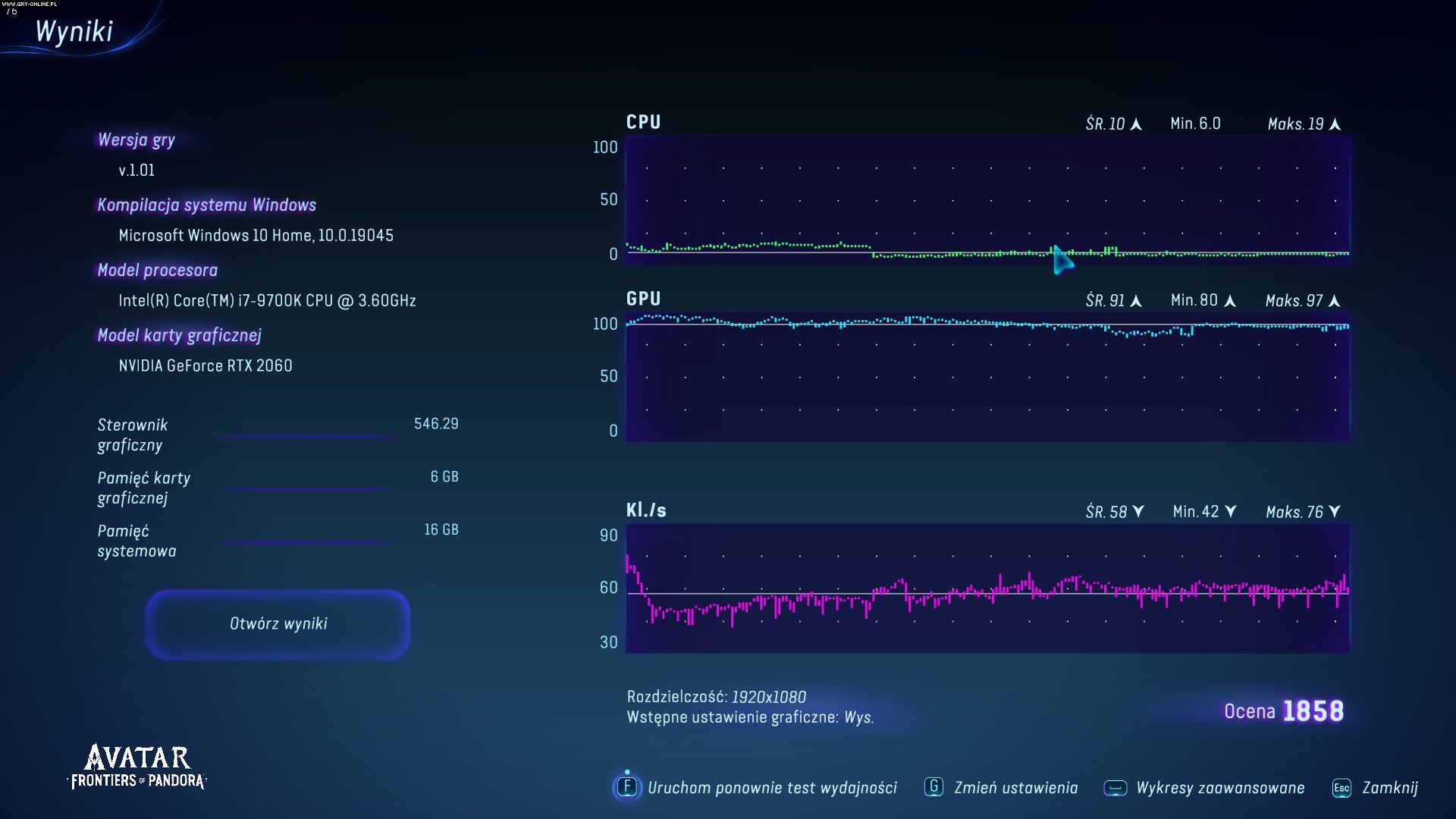Click arrow next to CPU Maks. 19

point(1335,124)
